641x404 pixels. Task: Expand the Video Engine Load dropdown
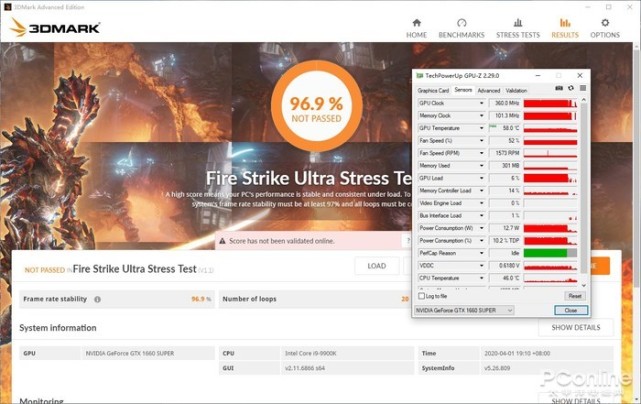[481, 203]
